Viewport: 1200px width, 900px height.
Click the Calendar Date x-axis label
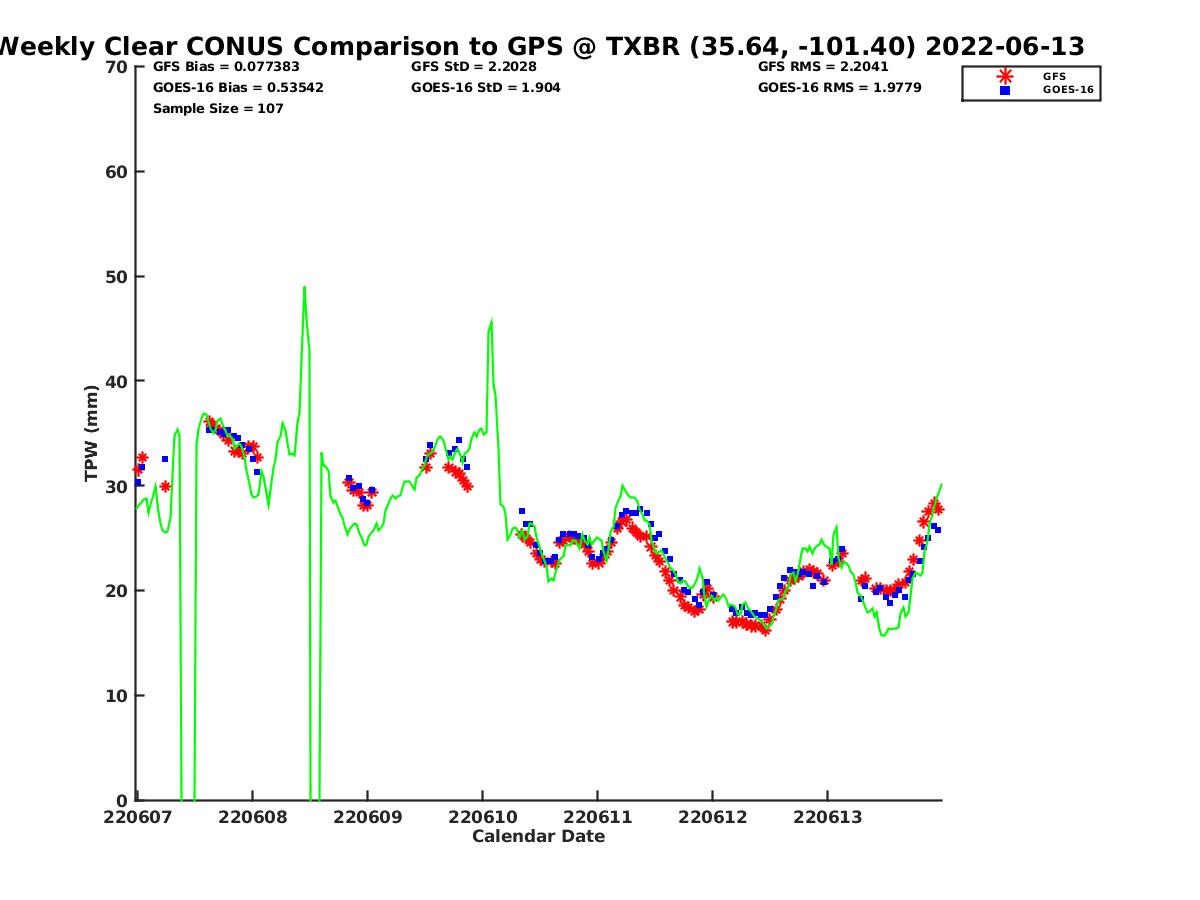(x=539, y=836)
